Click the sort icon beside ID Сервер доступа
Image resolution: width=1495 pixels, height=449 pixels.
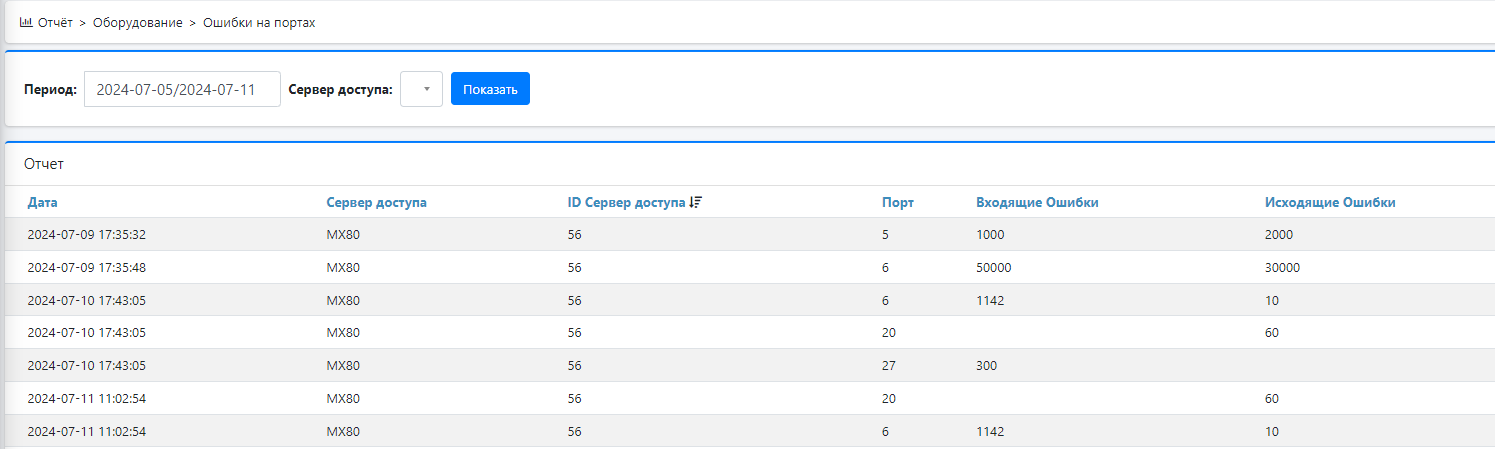[696, 202]
